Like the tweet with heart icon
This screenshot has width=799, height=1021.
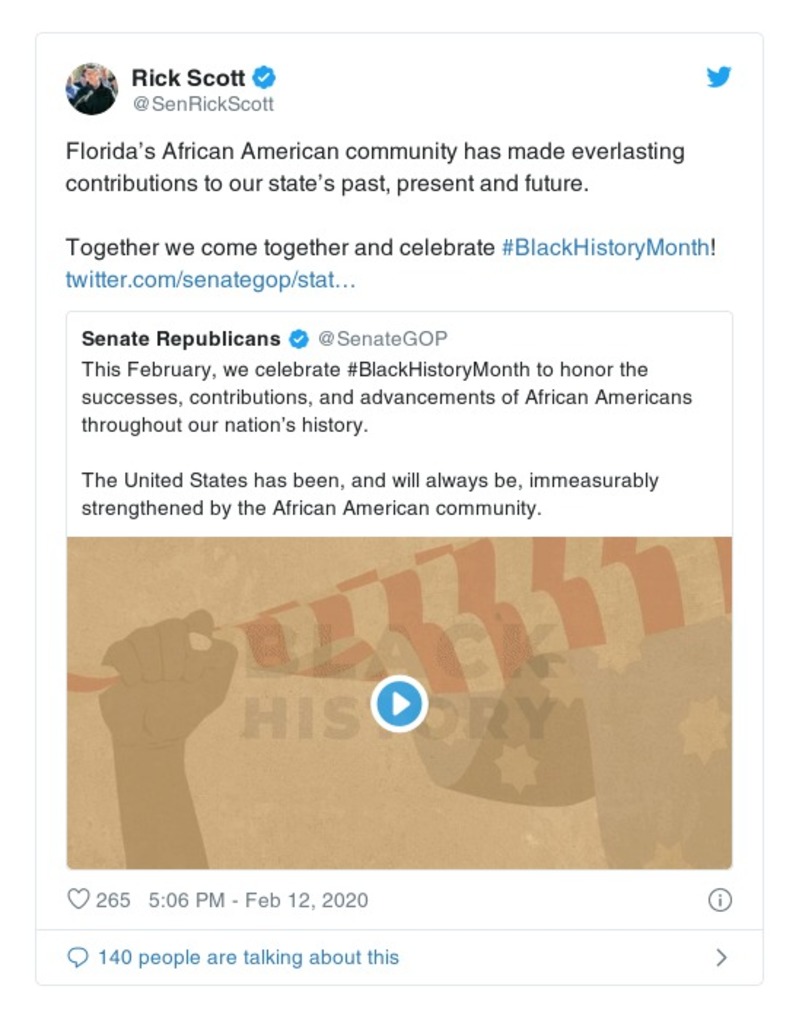point(78,900)
